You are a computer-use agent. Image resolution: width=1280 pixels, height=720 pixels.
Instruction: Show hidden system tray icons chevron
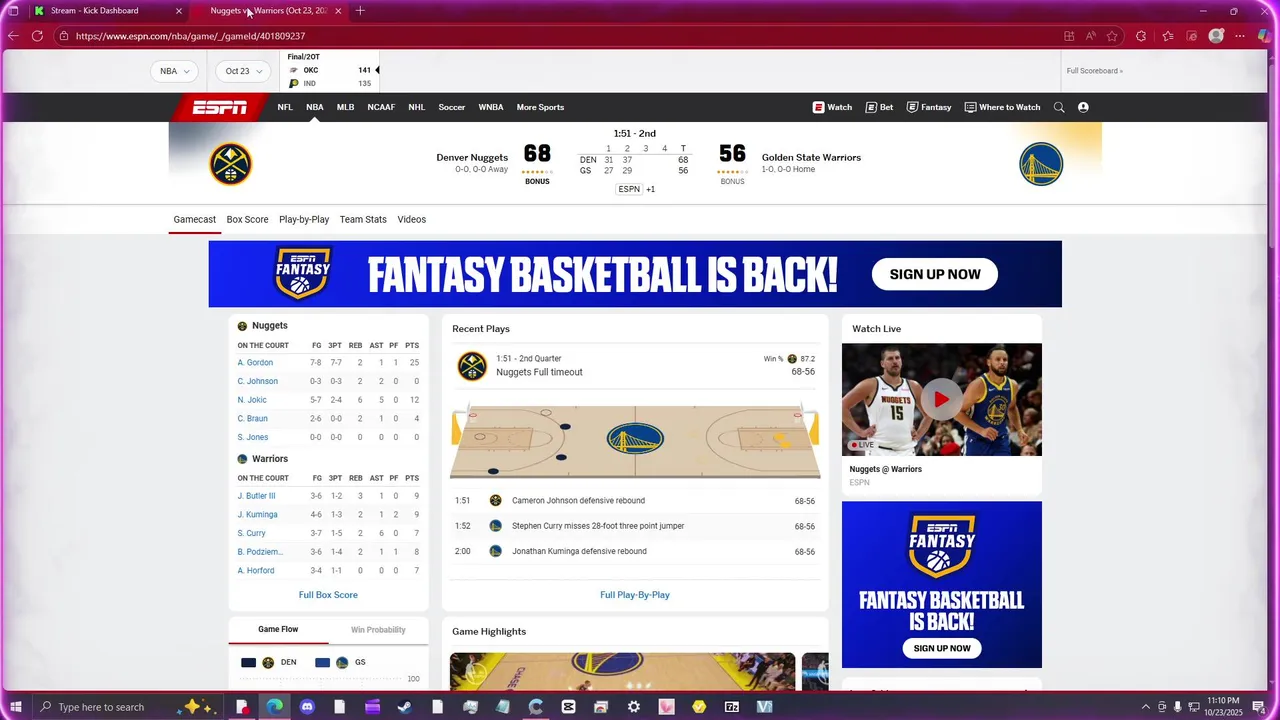pyautogui.click(x=1145, y=707)
